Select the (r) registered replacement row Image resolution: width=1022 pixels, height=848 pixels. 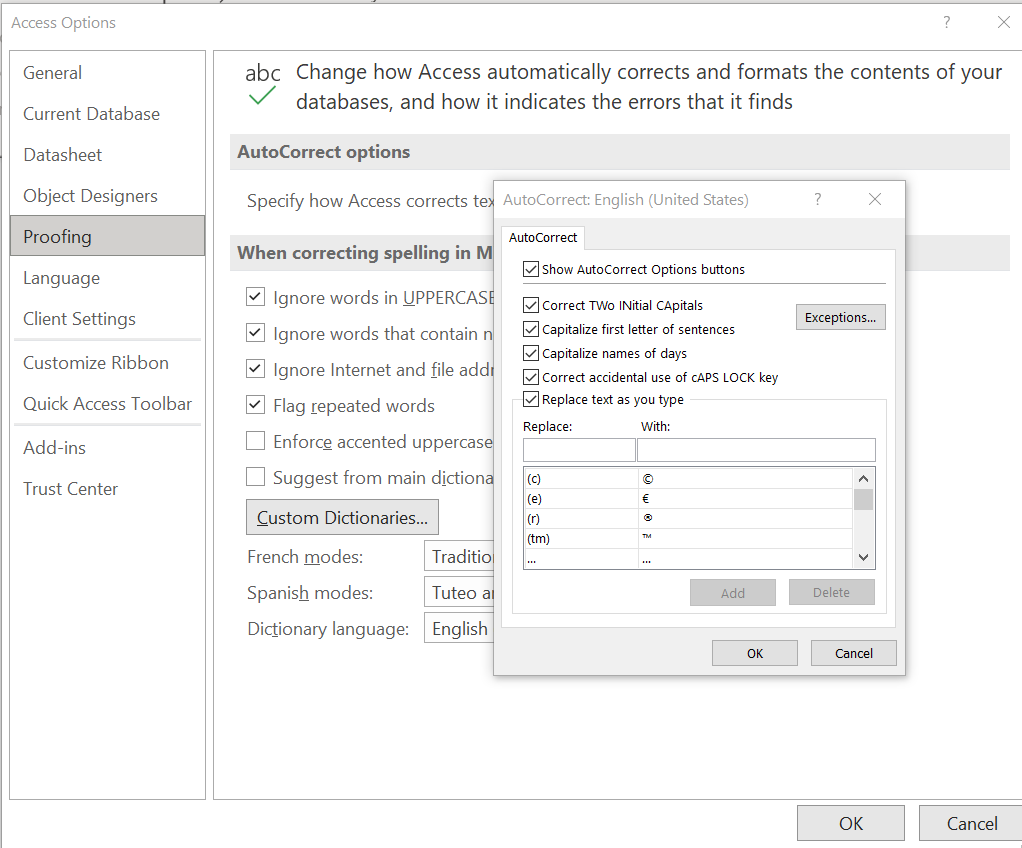[688, 519]
